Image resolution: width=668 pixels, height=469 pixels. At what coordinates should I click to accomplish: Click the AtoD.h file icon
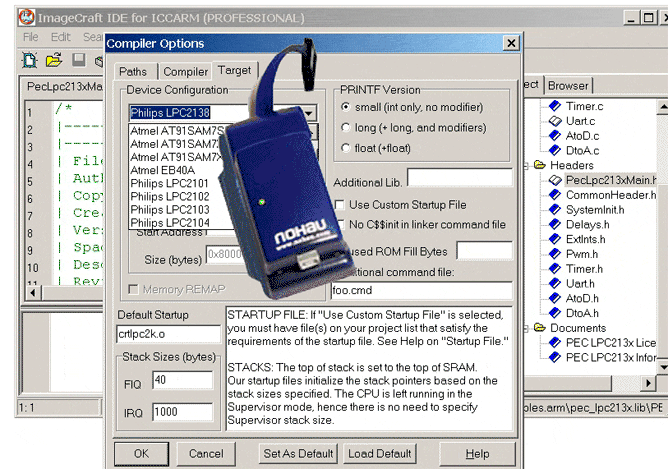point(555,298)
